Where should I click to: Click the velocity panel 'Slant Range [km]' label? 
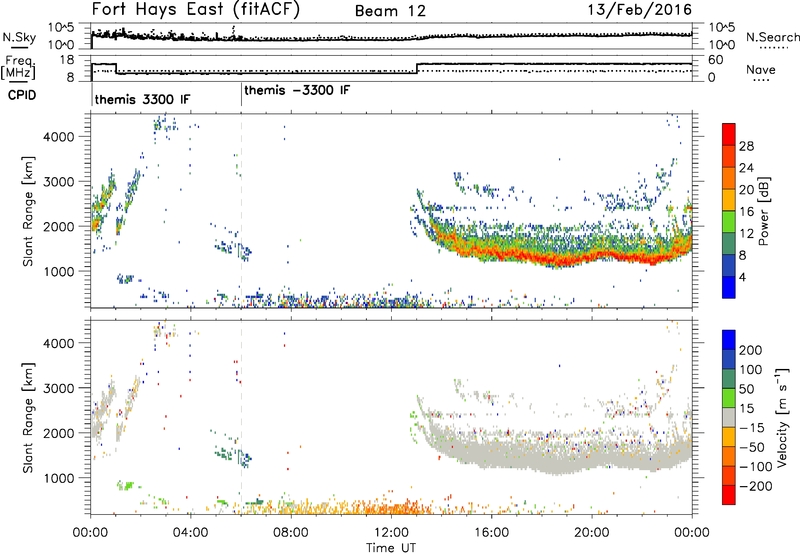click(28, 418)
